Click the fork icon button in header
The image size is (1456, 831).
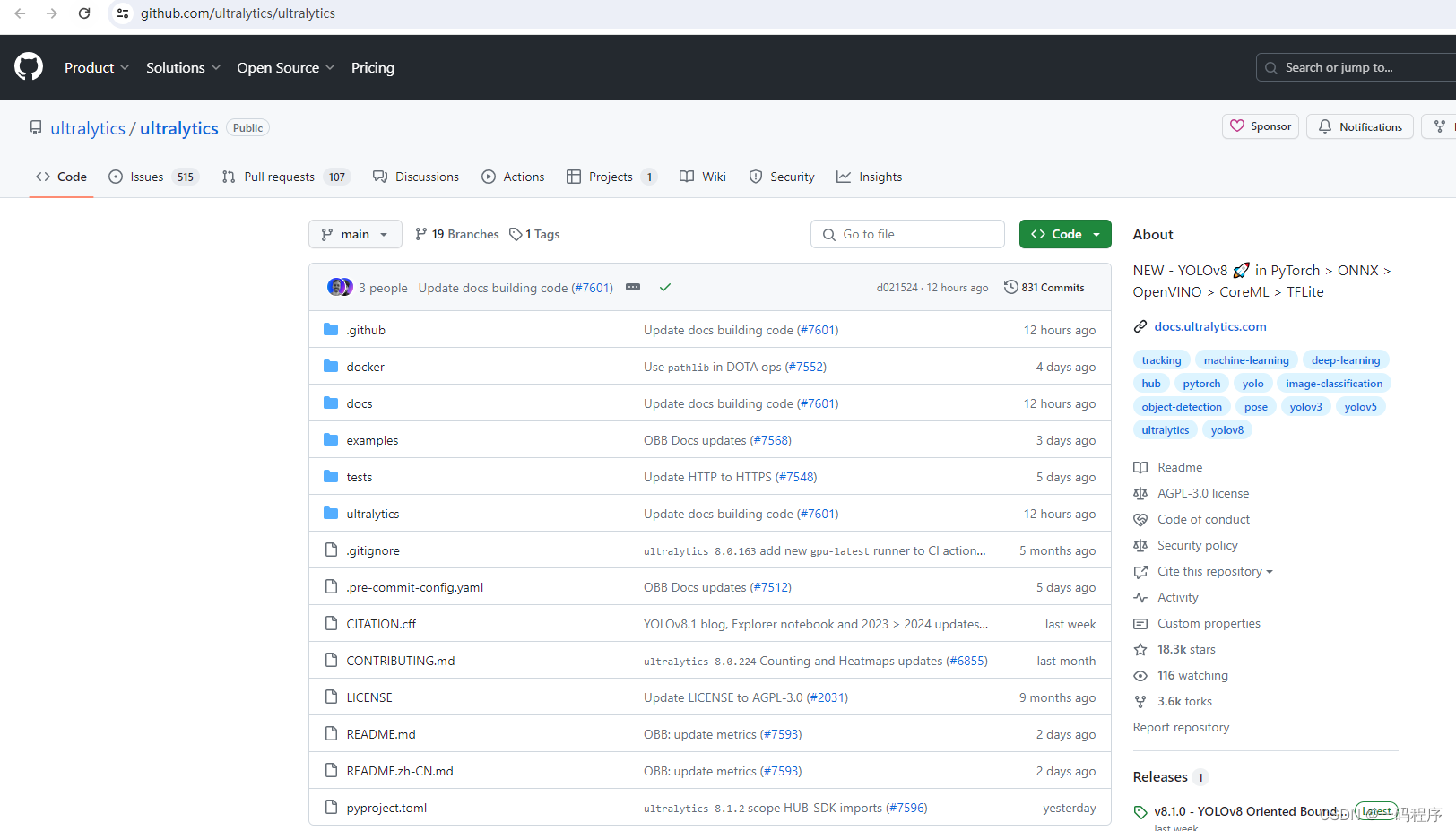pos(1440,126)
